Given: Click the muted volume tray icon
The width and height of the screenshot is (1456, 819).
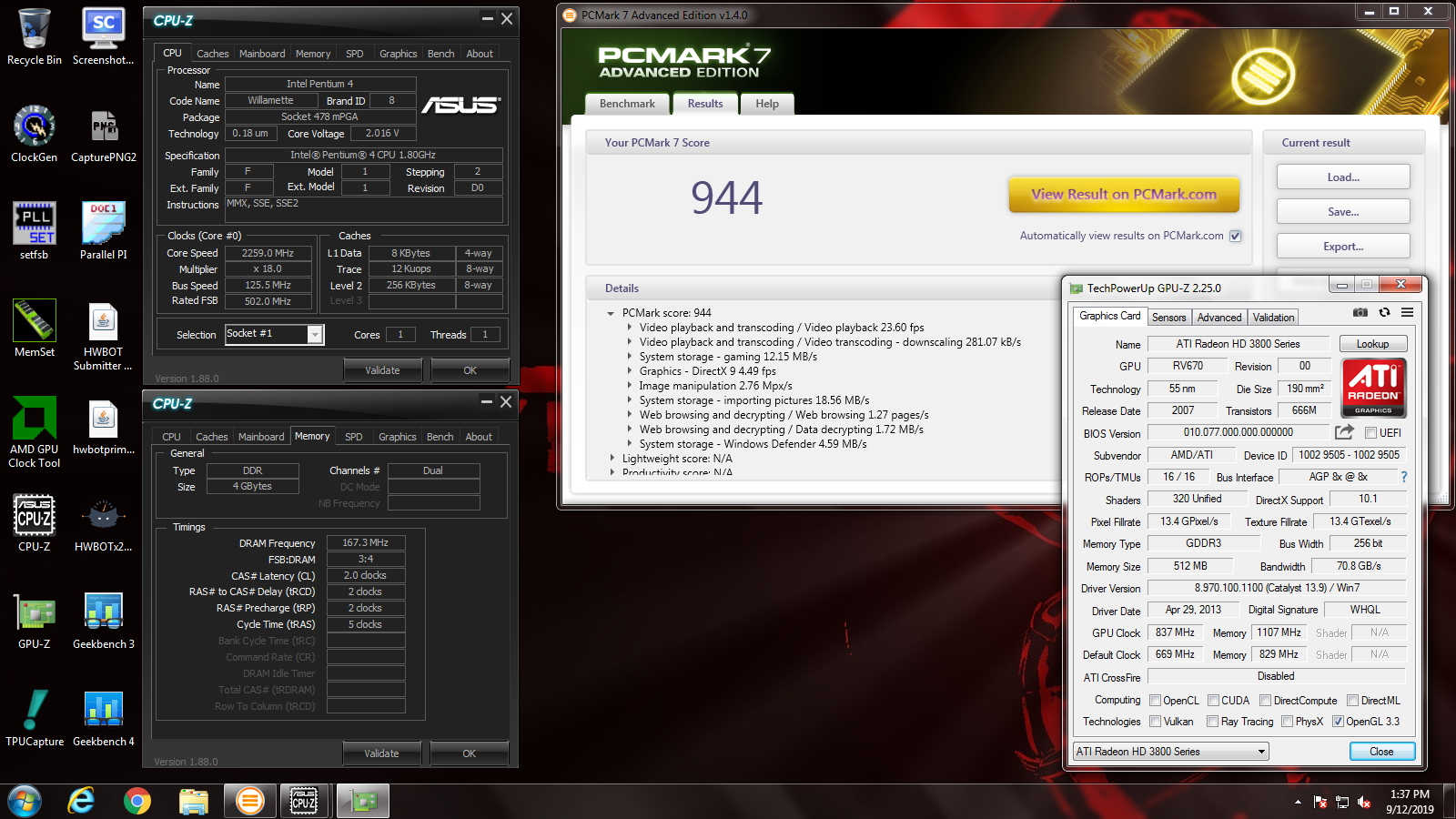Looking at the screenshot, I should pos(1364,802).
